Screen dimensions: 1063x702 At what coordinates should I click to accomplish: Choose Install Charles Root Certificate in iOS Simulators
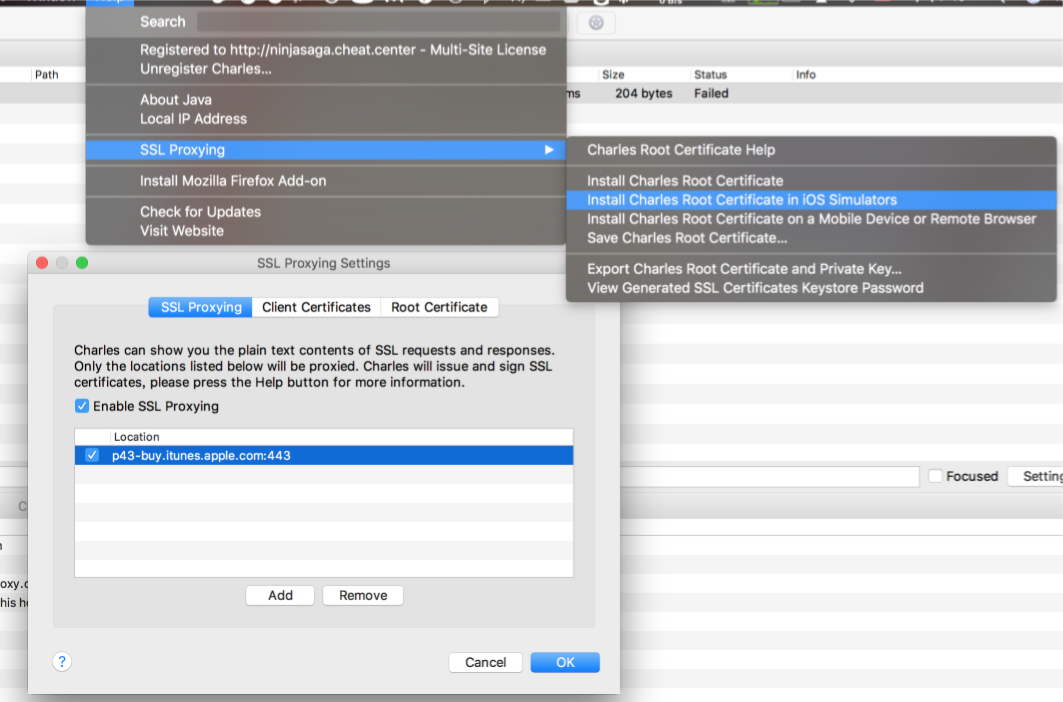[741, 200]
